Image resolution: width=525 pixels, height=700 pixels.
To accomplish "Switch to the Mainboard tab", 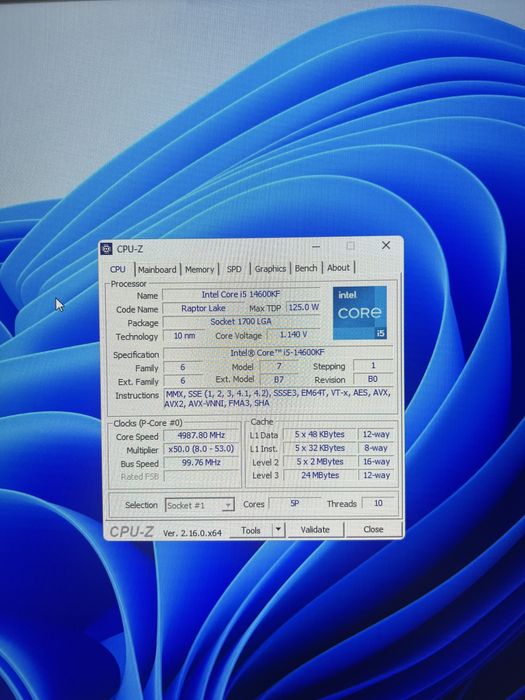I will (157, 270).
